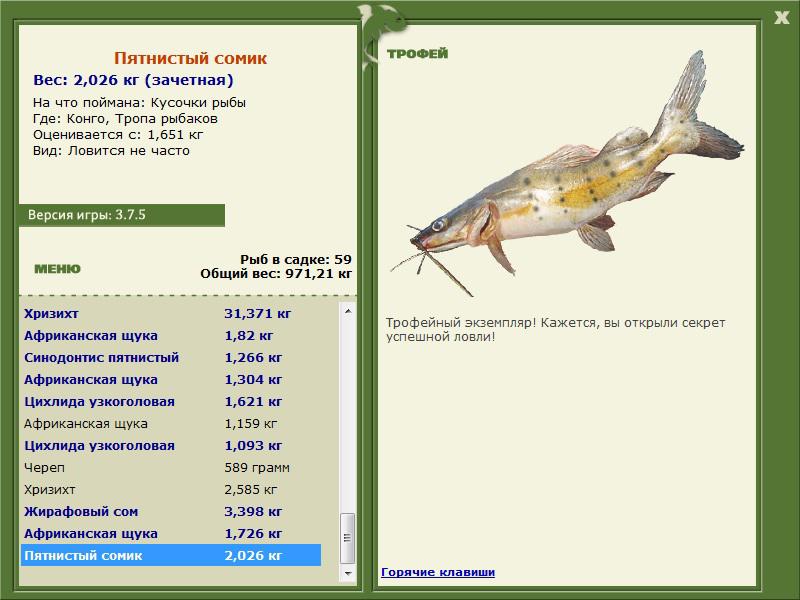Screen dimensions: 800x600
Task: Open the Горячие клавиши link
Action: pos(438,572)
